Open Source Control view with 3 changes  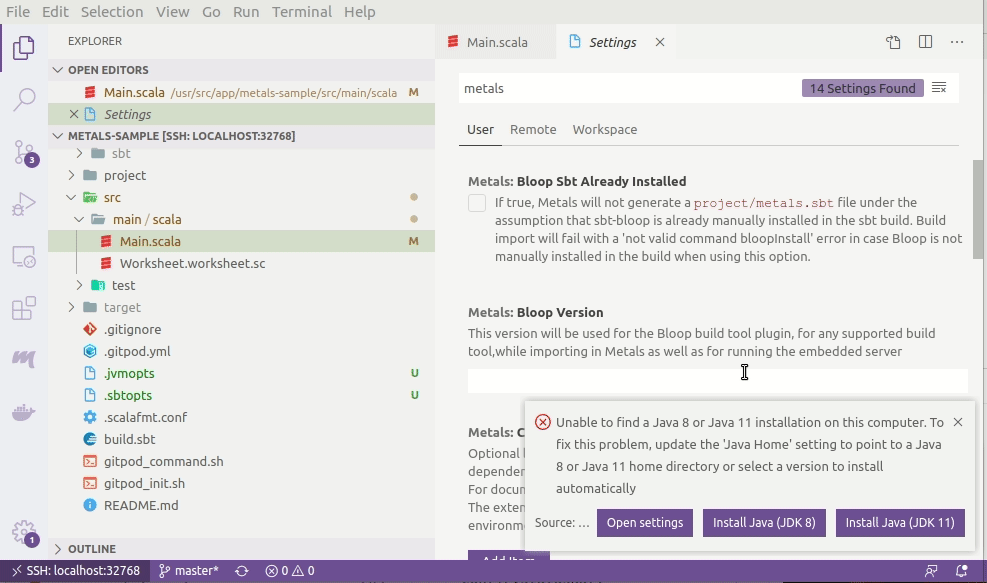25,152
